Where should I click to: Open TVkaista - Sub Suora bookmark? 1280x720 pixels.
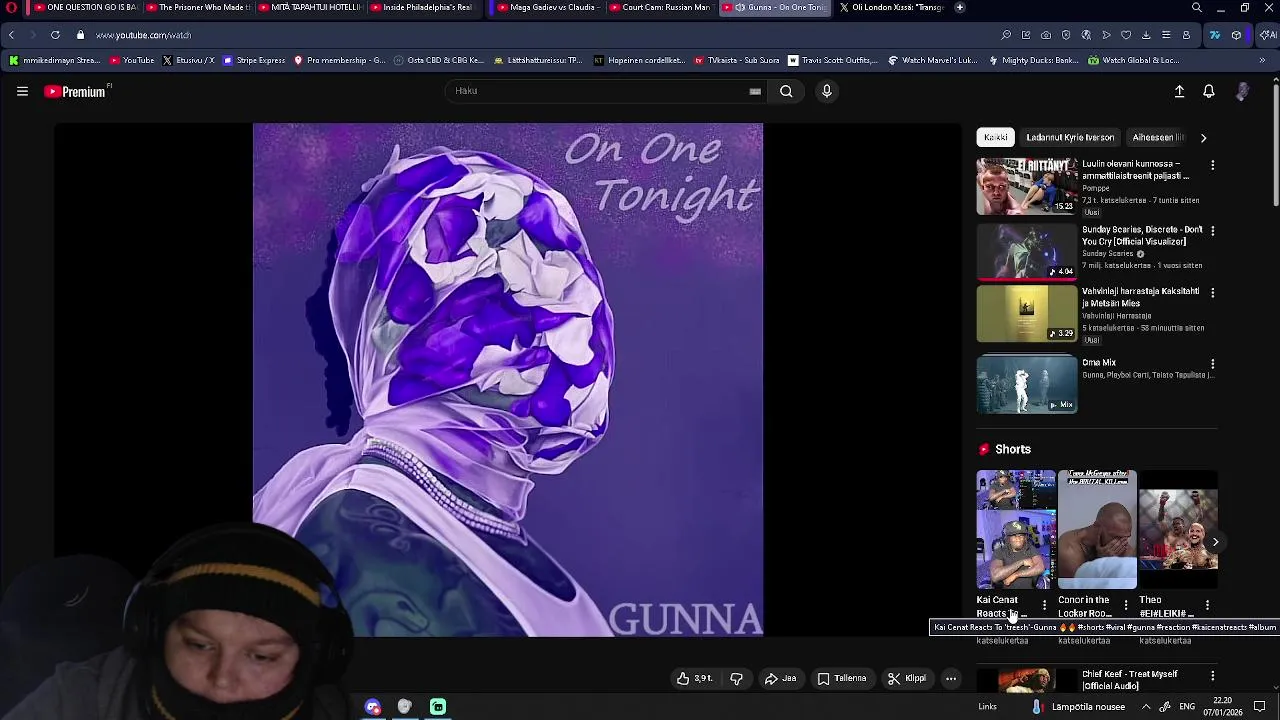point(736,60)
